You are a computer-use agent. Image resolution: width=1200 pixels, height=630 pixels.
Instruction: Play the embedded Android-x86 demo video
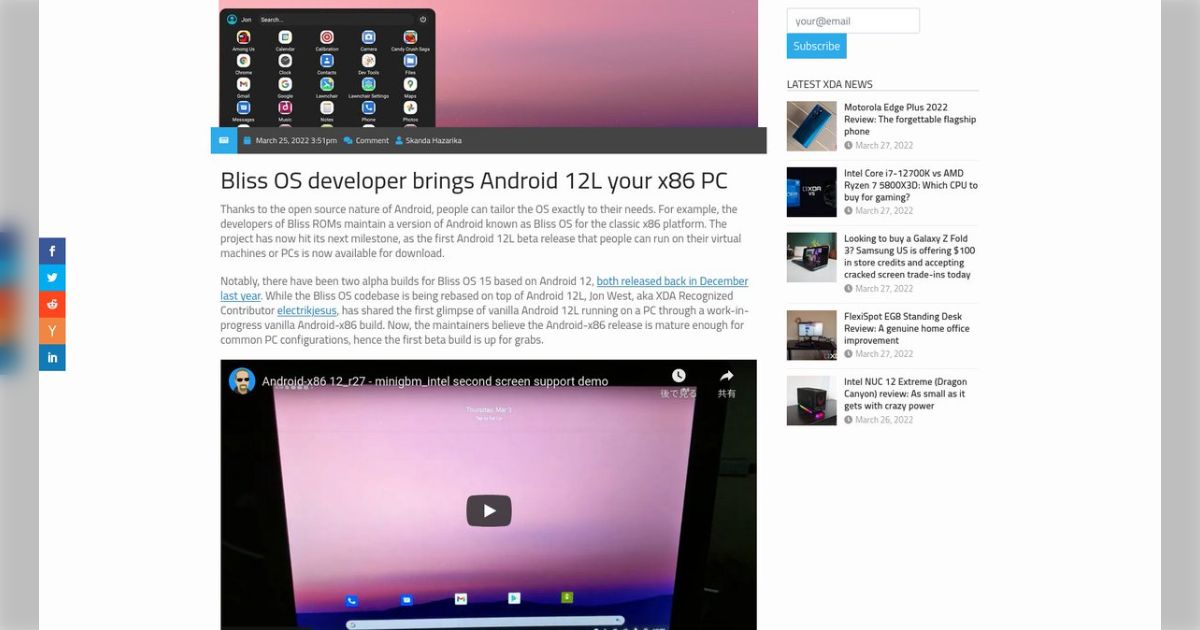489,510
